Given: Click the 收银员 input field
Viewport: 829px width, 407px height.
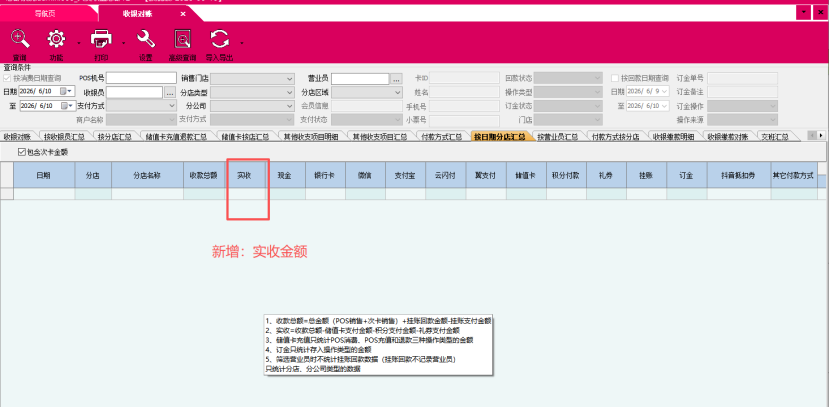Looking at the screenshot, I should [x=134, y=92].
